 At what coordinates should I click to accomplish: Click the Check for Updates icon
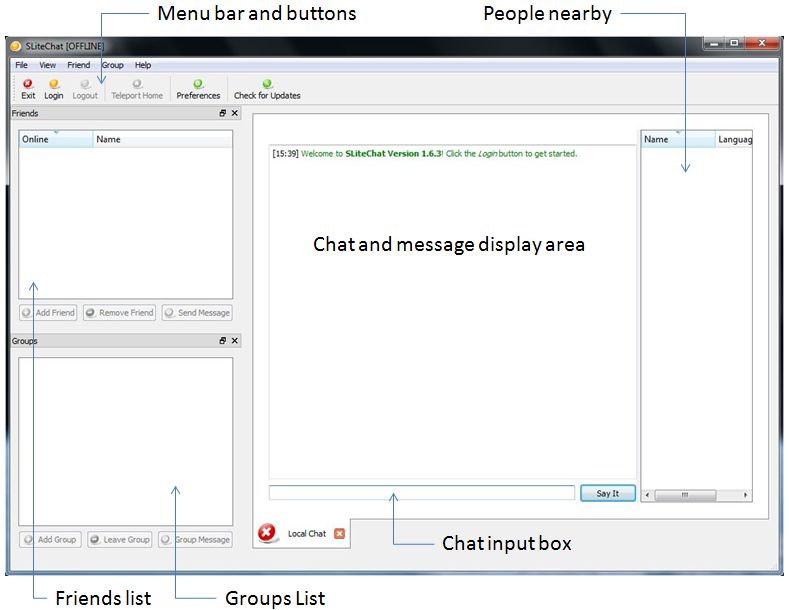coord(267,85)
